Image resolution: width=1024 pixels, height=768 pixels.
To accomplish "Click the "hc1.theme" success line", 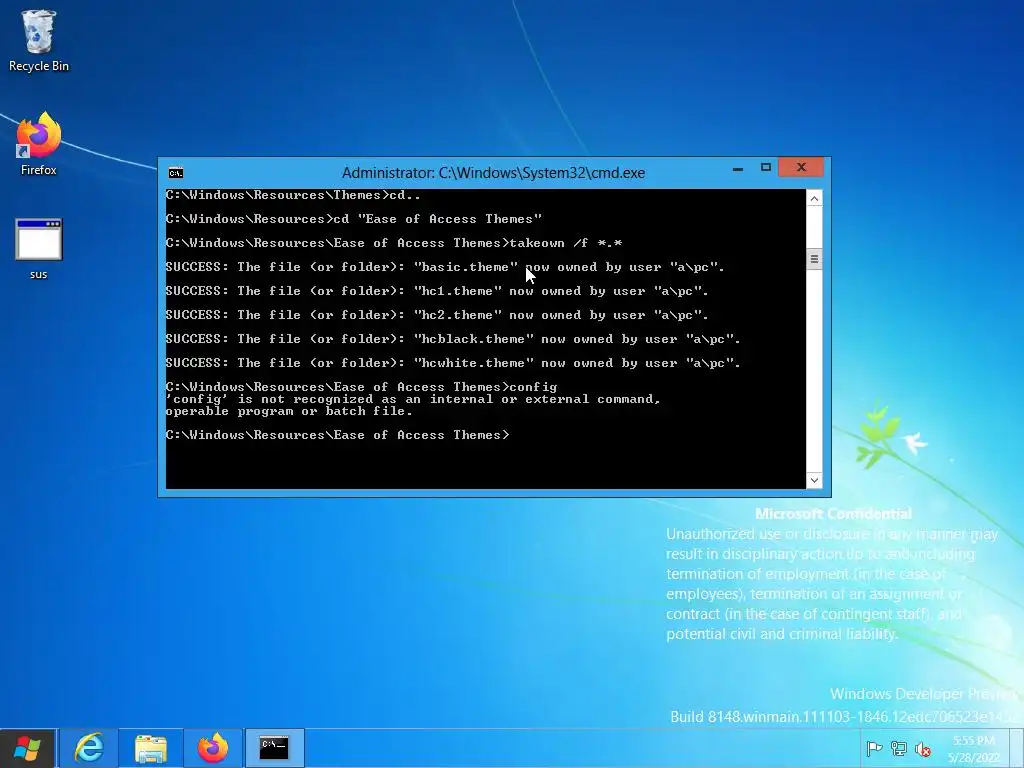I will click(x=437, y=291).
